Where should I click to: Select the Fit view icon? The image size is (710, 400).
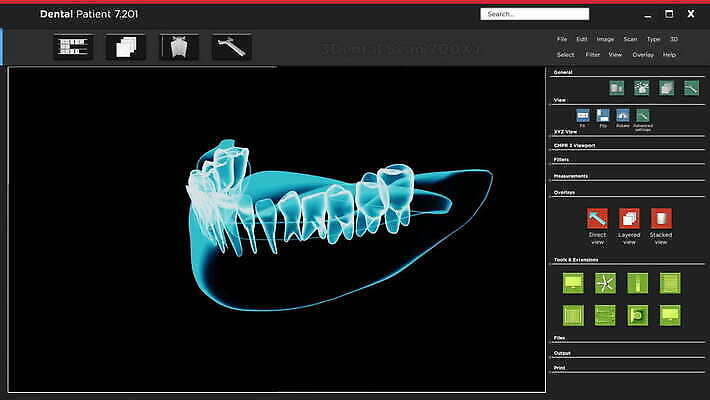click(583, 118)
